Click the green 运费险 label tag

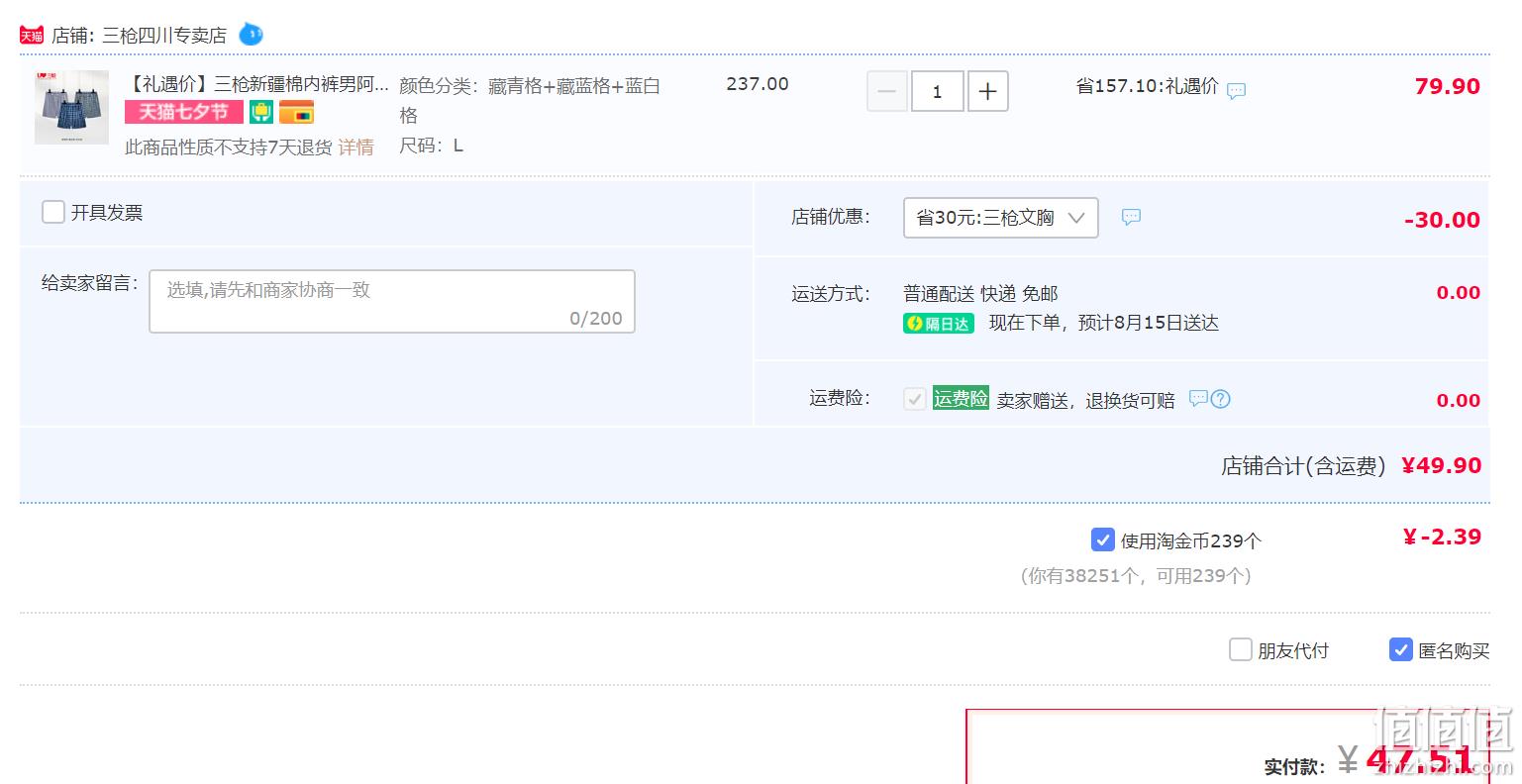961,399
